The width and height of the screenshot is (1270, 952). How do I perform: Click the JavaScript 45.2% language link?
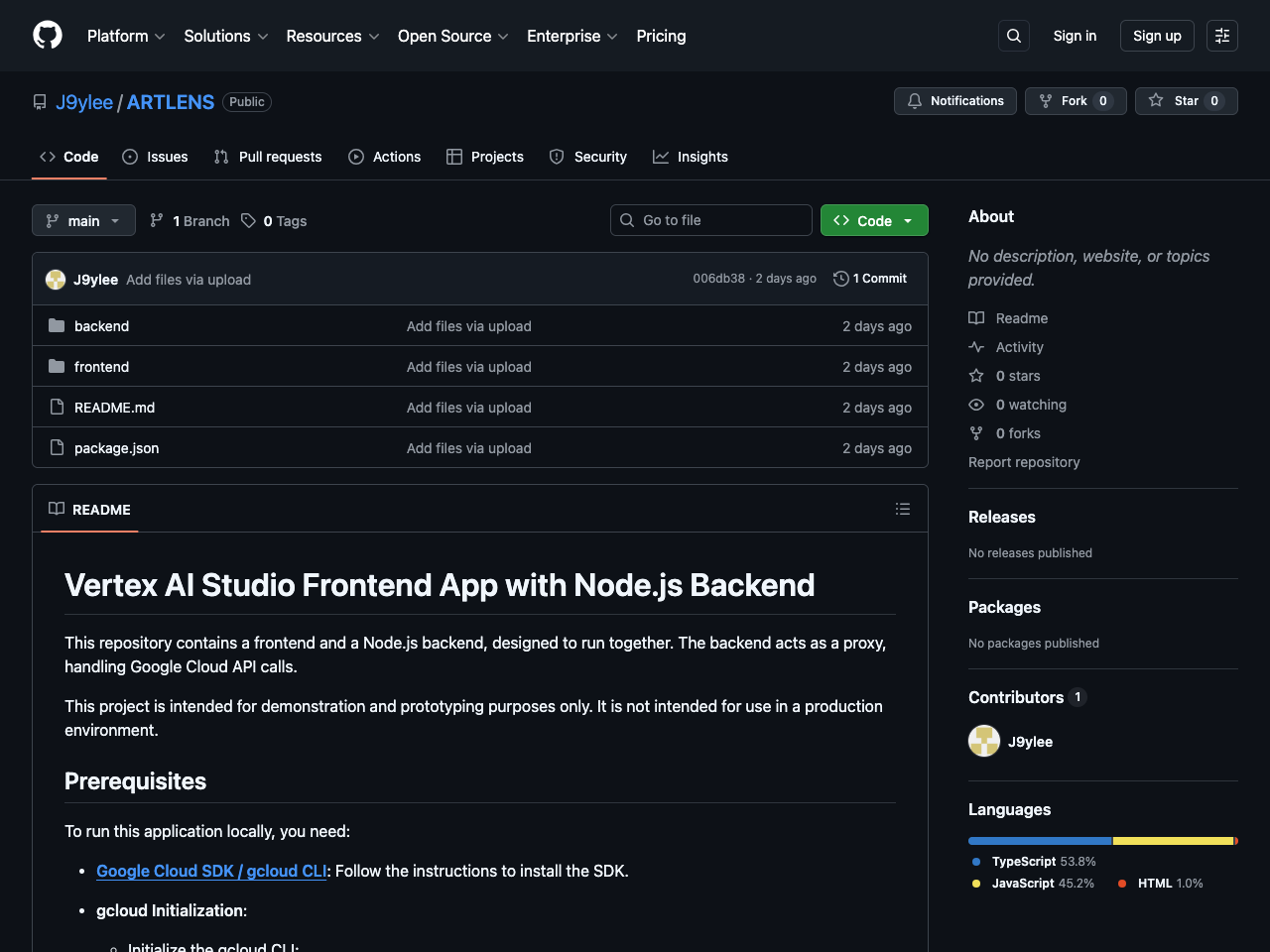1033,884
